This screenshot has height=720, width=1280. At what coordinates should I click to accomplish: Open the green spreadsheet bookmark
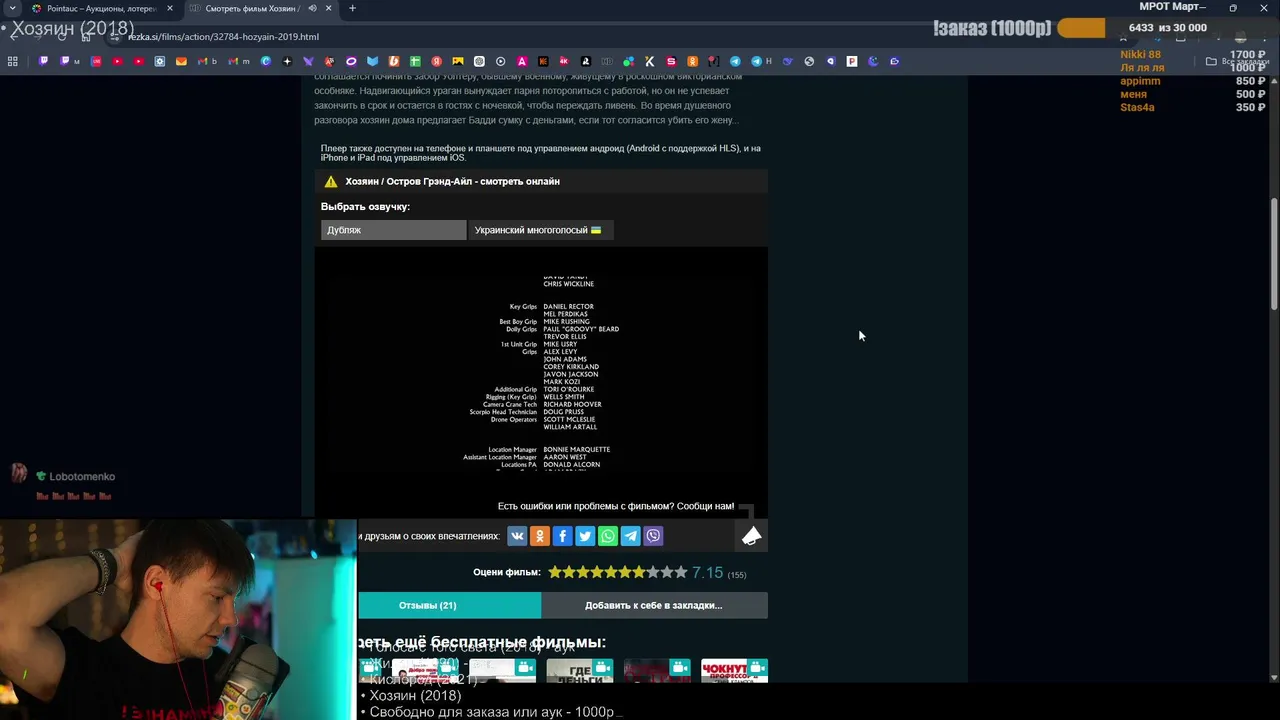(415, 61)
